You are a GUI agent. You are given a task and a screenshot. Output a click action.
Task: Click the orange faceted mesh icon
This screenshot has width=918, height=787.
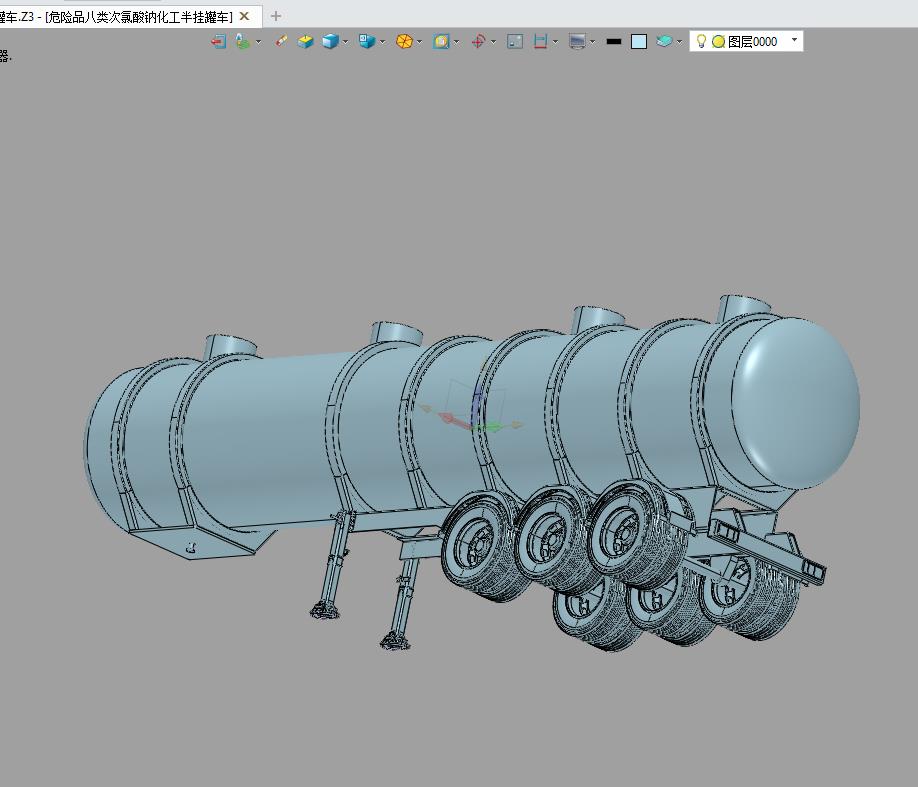pos(404,42)
